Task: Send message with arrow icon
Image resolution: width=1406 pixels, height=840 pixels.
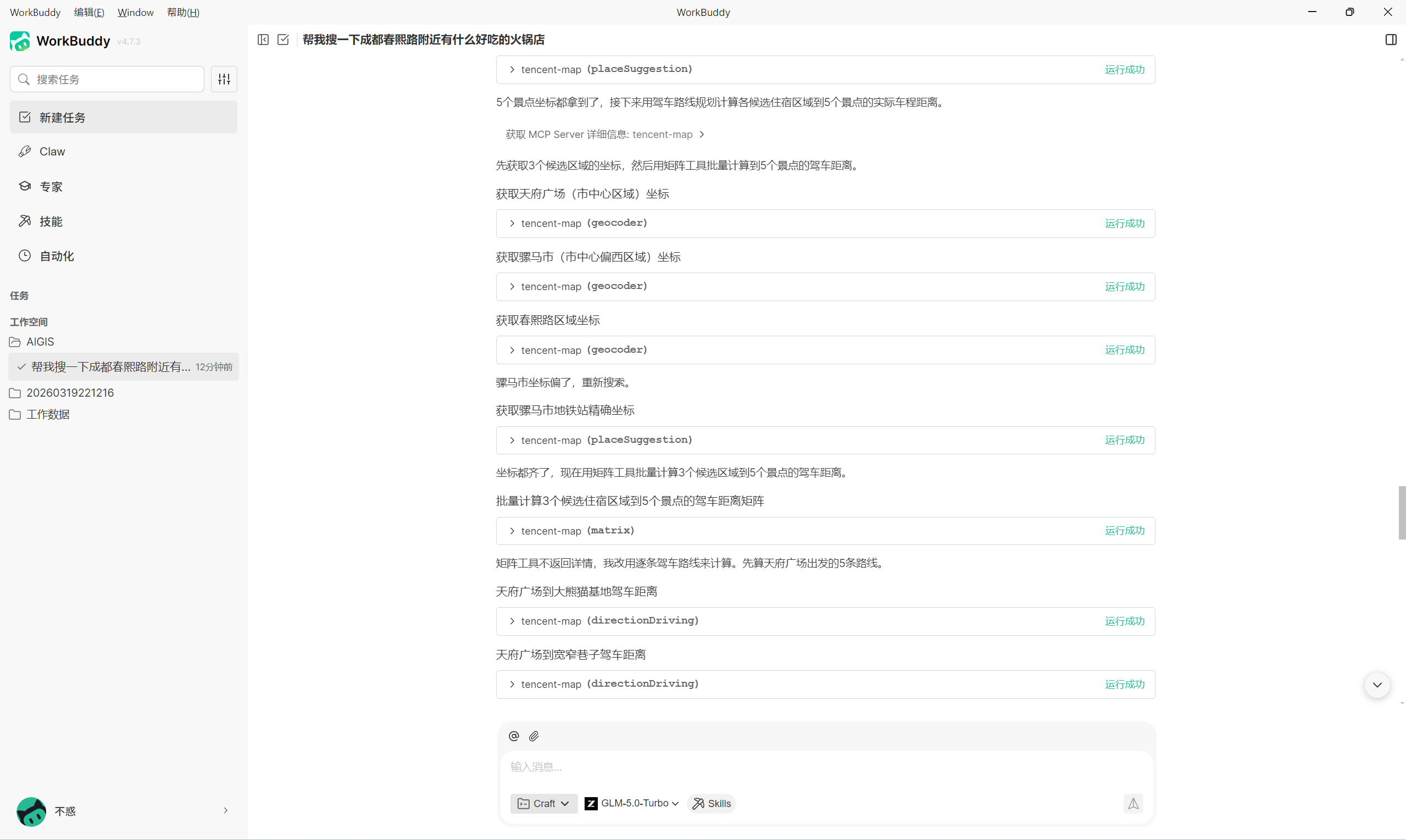Action: (1133, 803)
